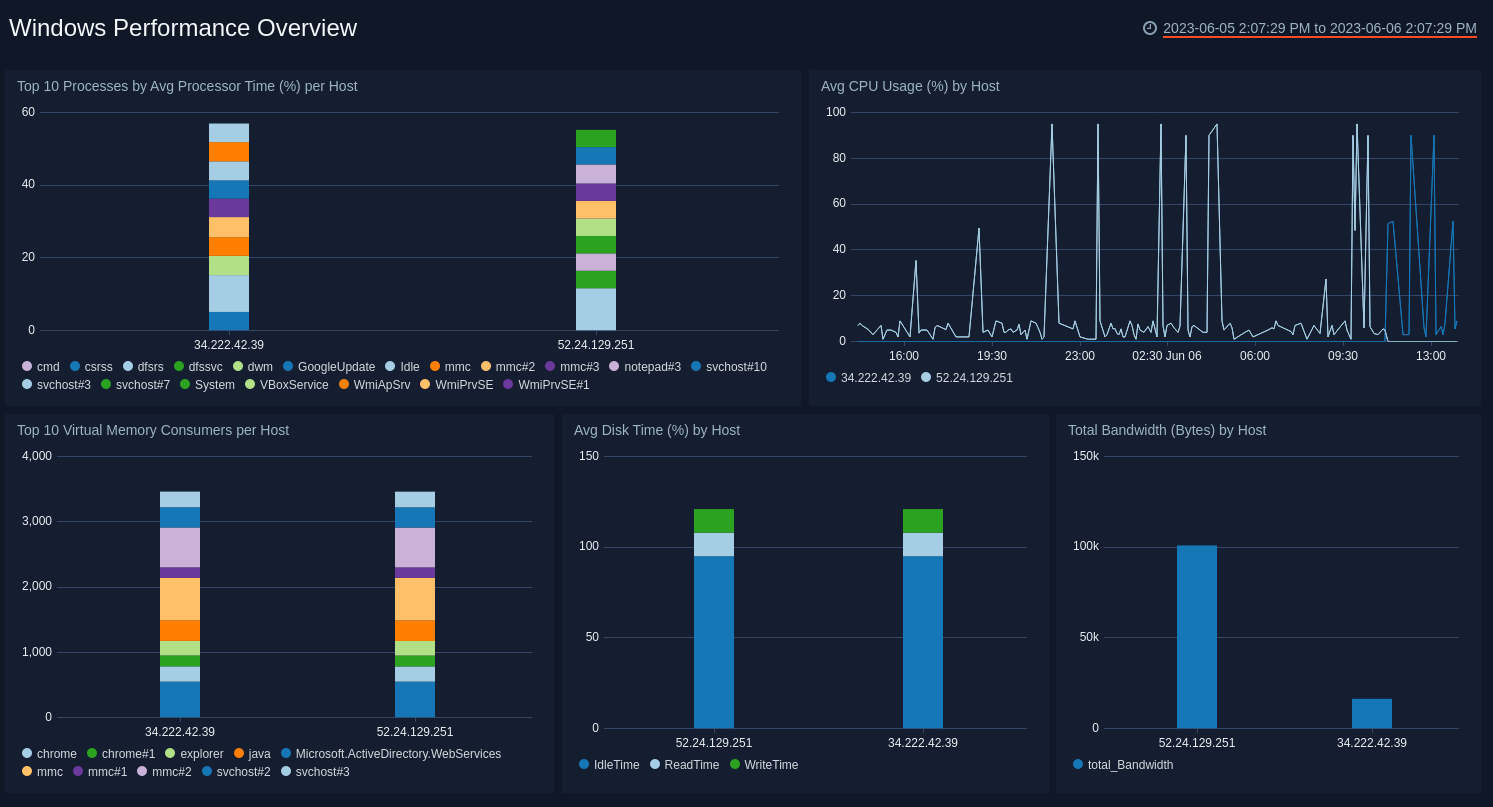The image size is (1493, 807).
Task: Toggle the dfssvc legend entry
Action: 198,367
